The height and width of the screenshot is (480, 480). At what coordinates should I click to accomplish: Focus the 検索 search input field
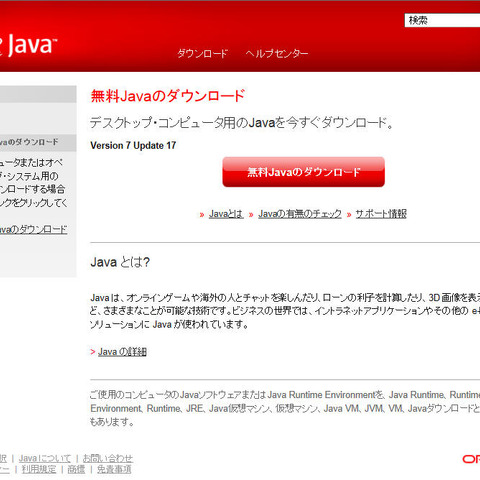[442, 20]
